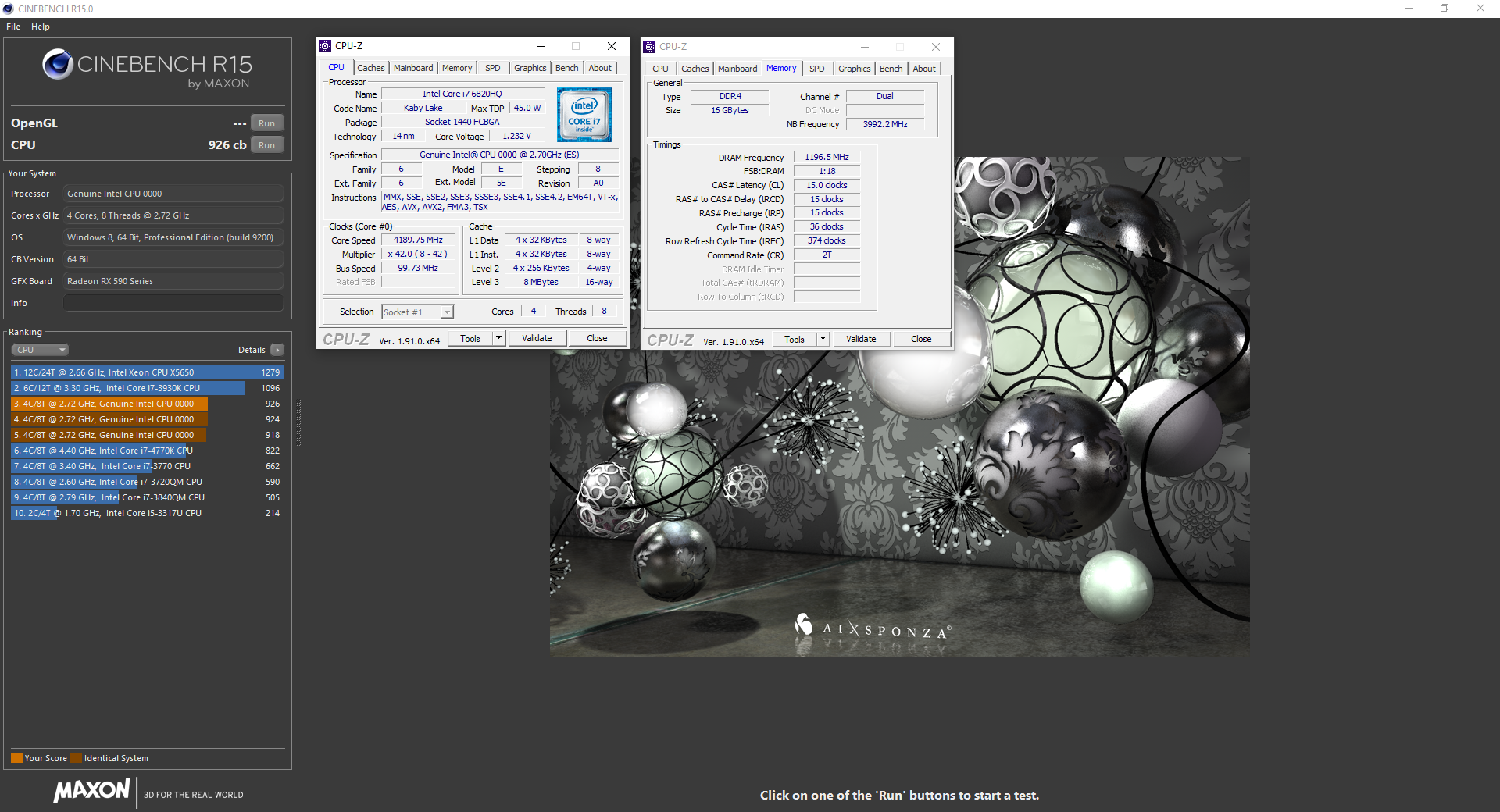Select ranking row with score 924
Screen dimensions: 1500x812
[x=147, y=419]
